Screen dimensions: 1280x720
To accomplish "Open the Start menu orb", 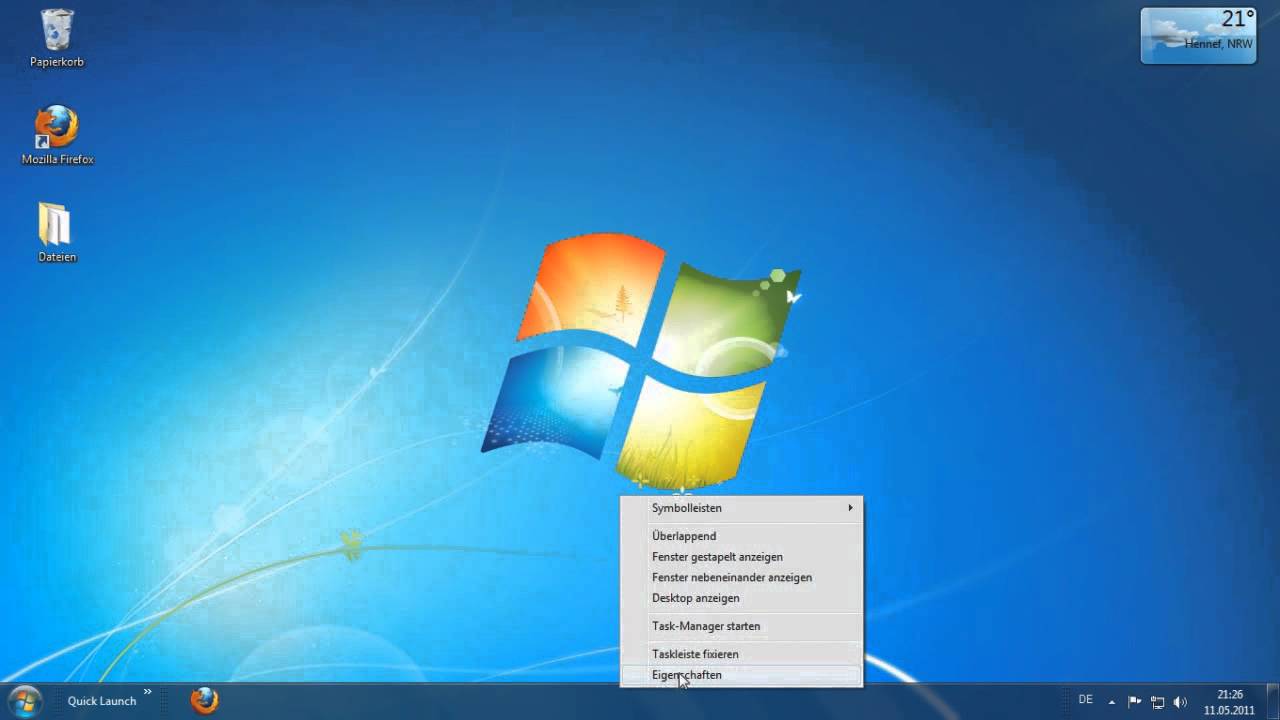I will click(x=24, y=700).
